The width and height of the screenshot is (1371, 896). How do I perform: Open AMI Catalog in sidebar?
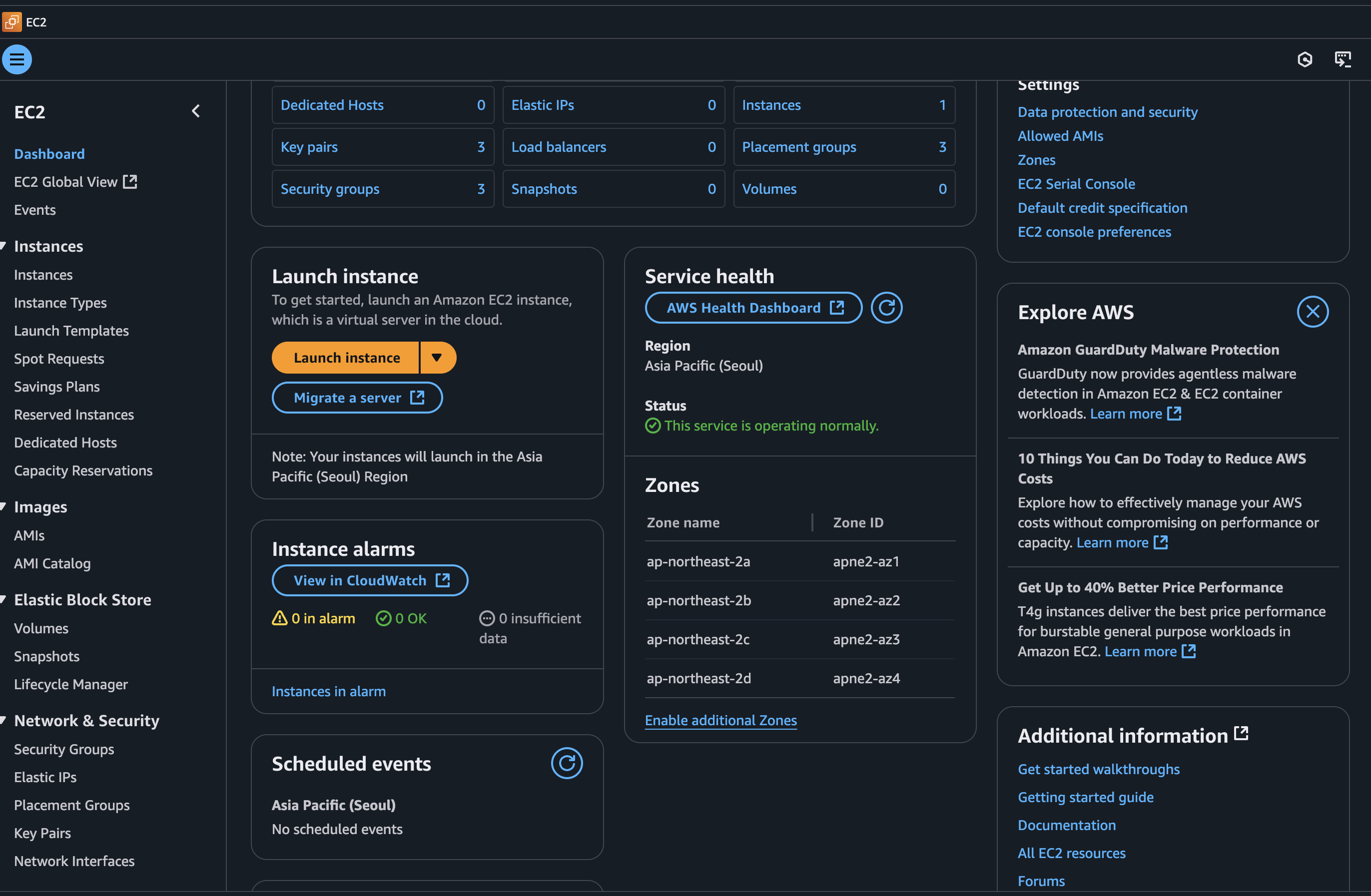point(52,563)
